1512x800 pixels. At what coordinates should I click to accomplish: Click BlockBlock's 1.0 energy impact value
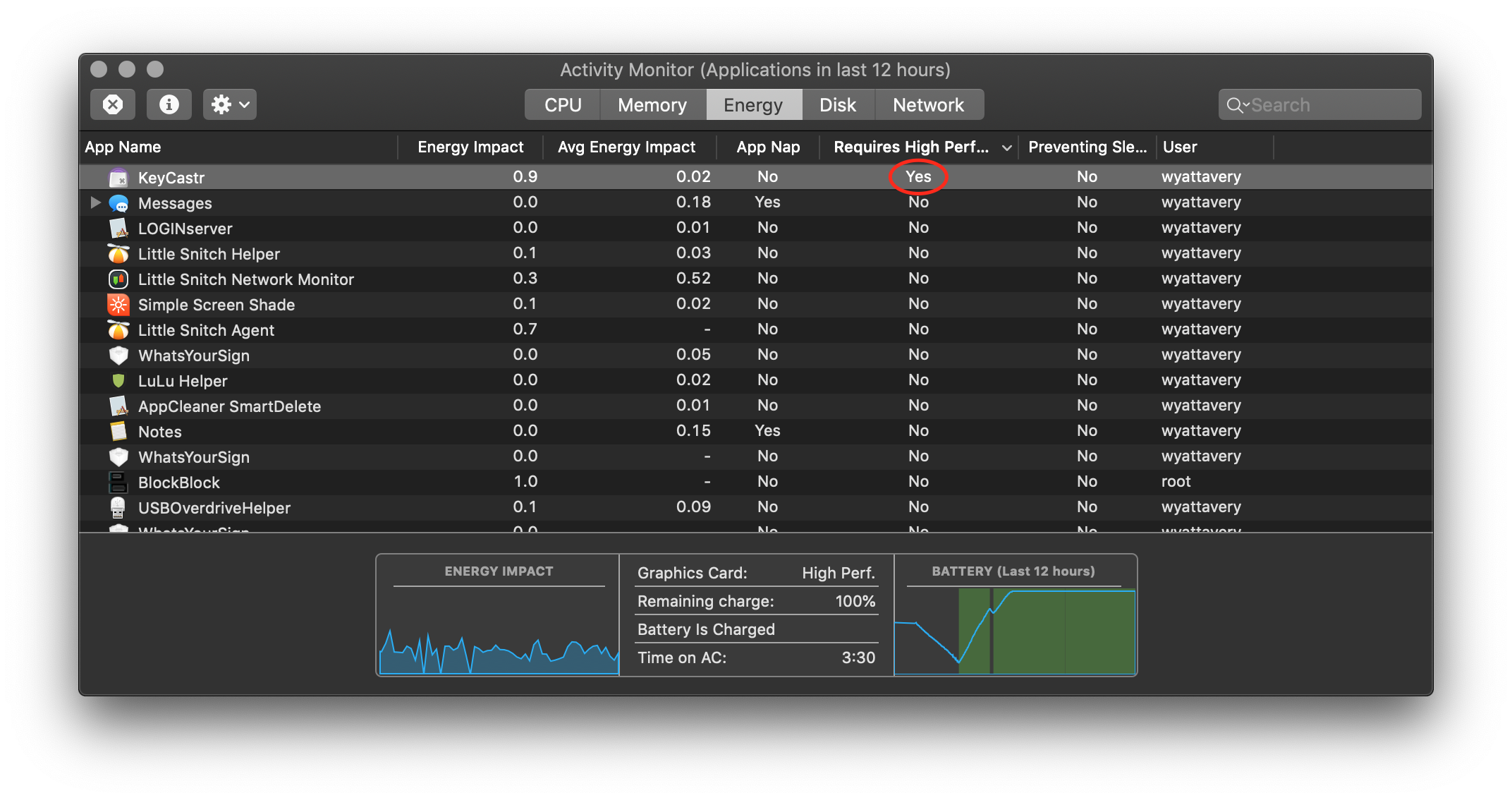(525, 482)
